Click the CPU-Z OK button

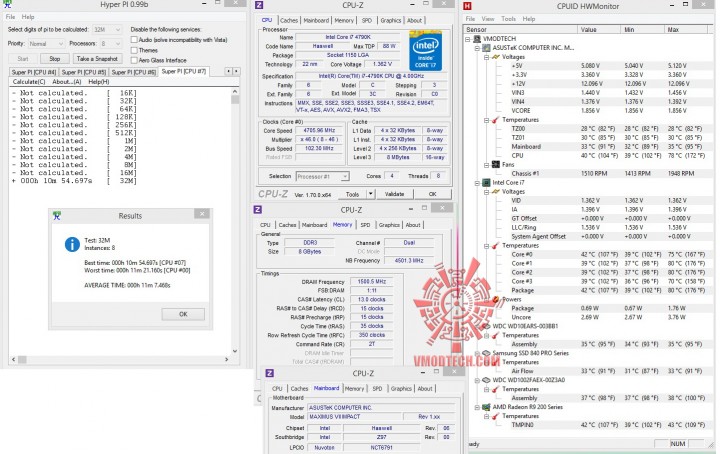(433, 194)
